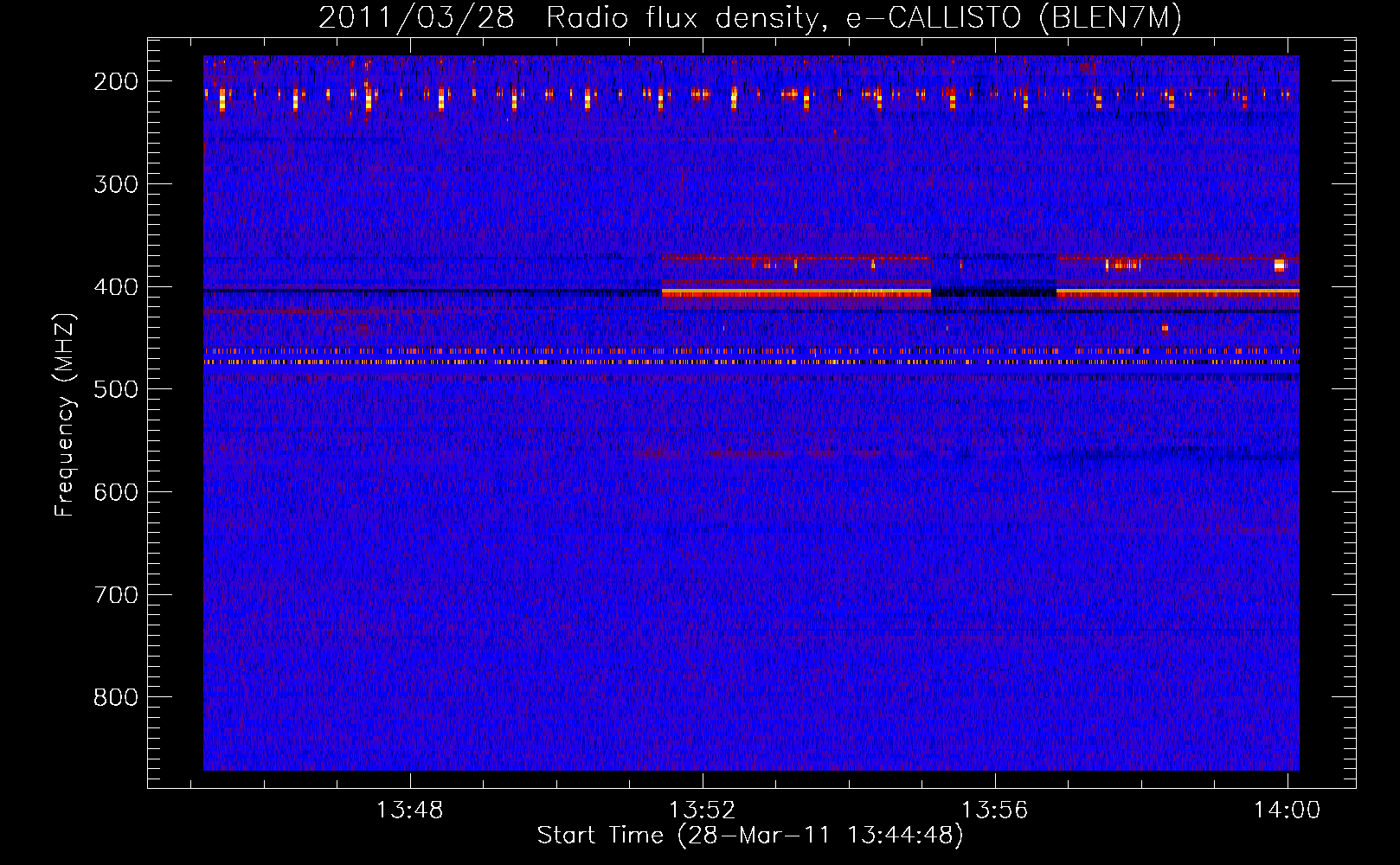Click the 13:52 time tick label
Image resolution: width=1400 pixels, height=865 pixels.
pos(703,811)
